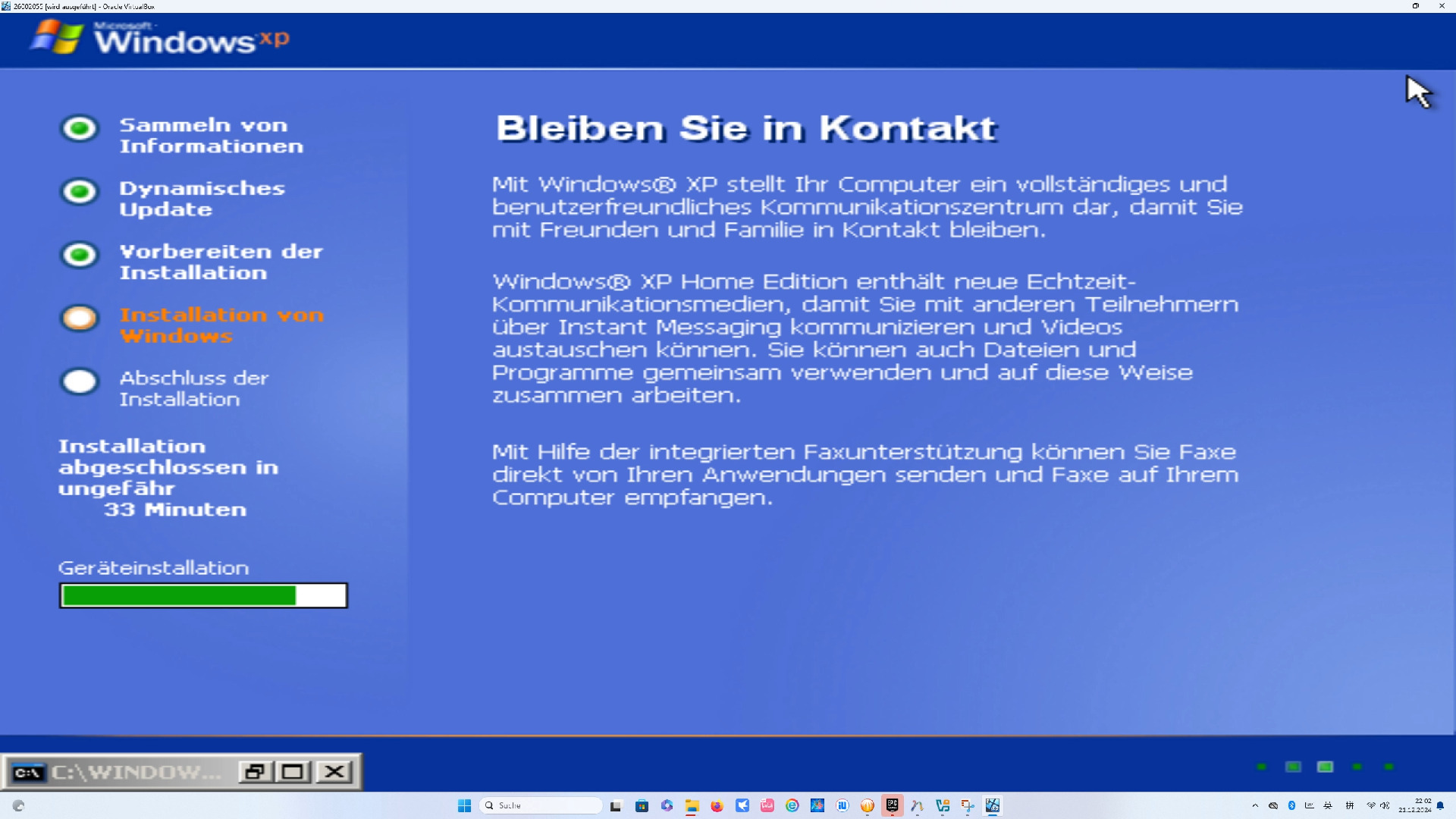Open the pink bilibili app icon on taskbar
1456x819 pixels.
[767, 805]
